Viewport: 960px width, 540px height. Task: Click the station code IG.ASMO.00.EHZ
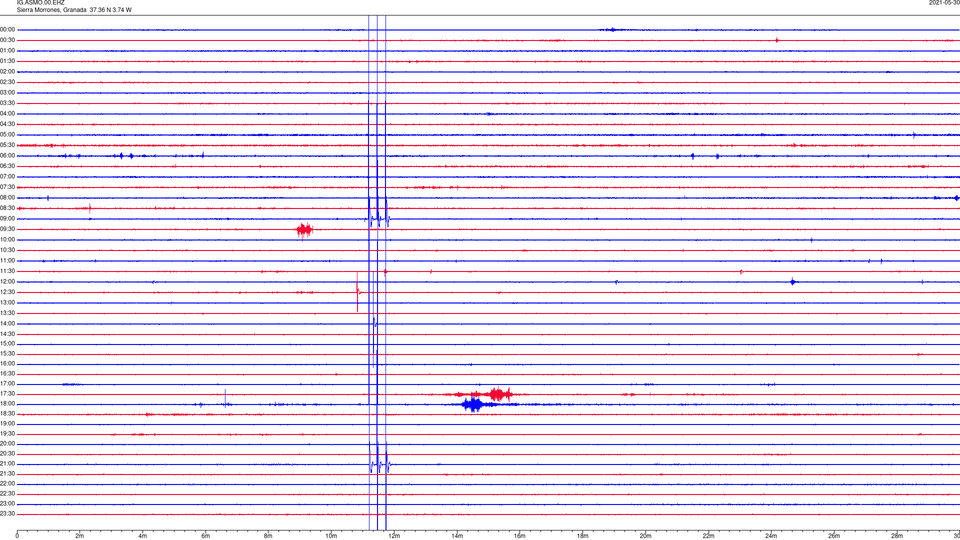click(x=40, y=2)
